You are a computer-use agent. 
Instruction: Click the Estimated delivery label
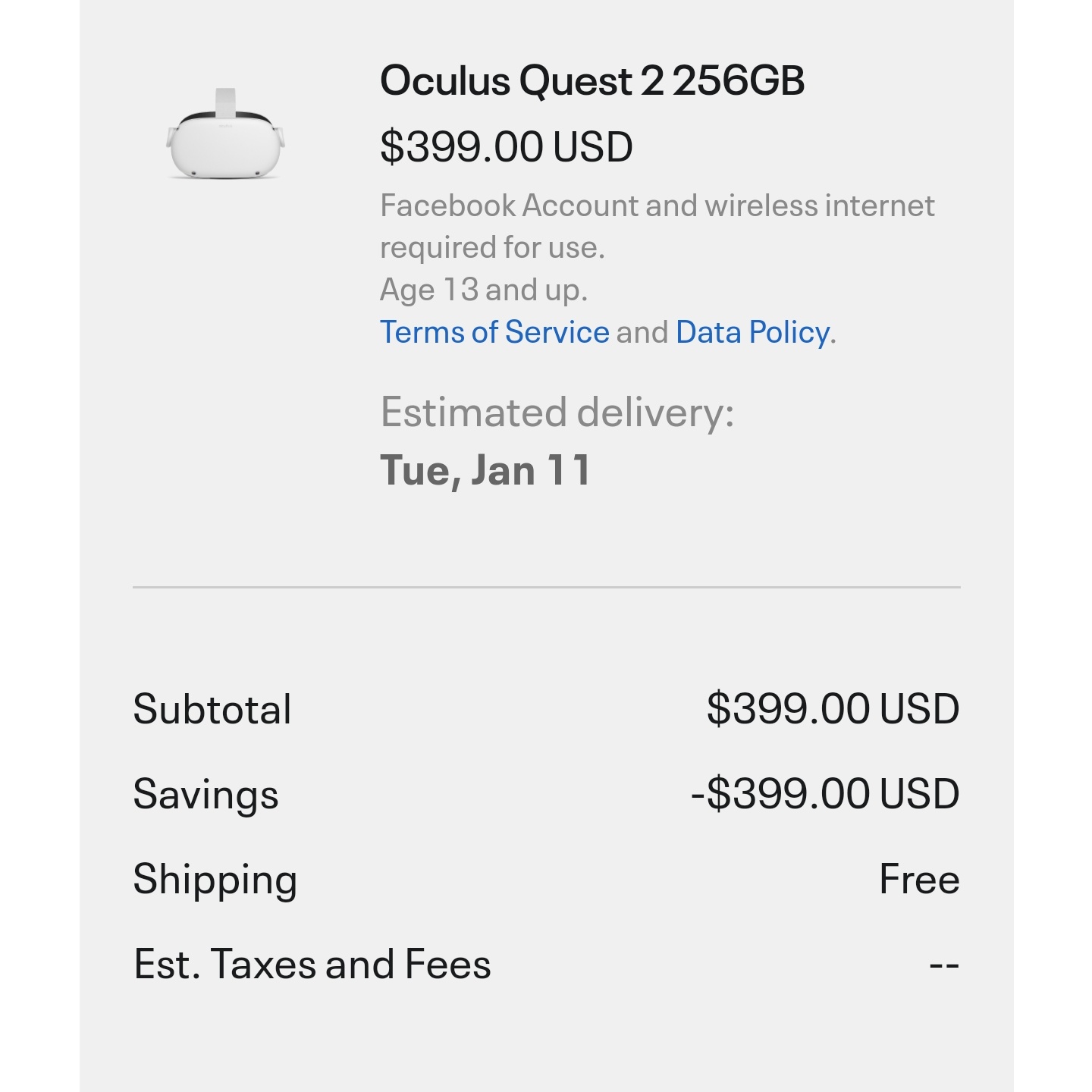tap(557, 413)
